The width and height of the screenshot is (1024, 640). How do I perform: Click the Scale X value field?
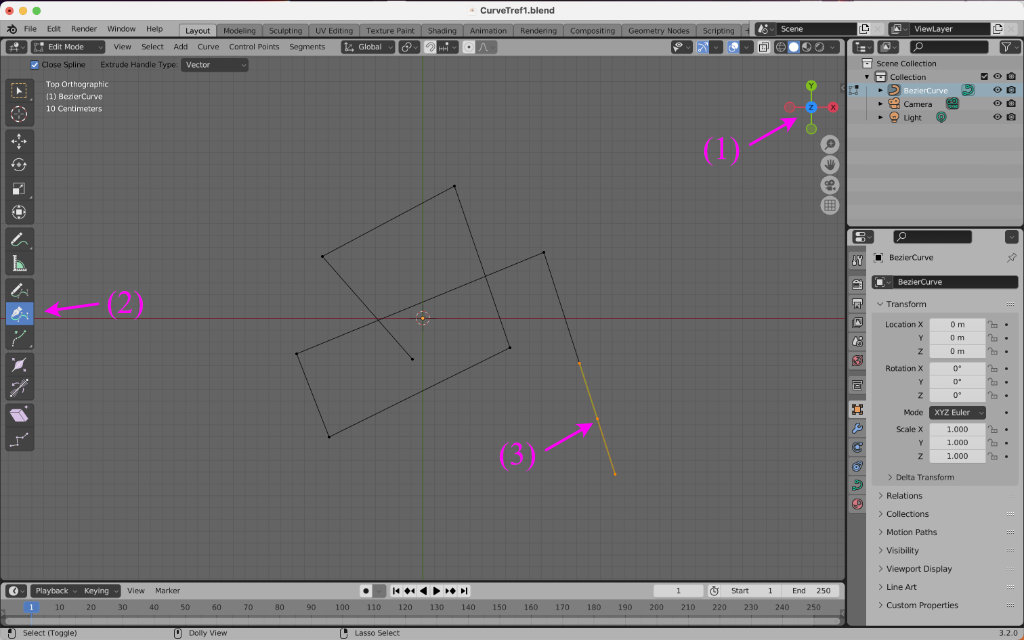click(x=956, y=429)
